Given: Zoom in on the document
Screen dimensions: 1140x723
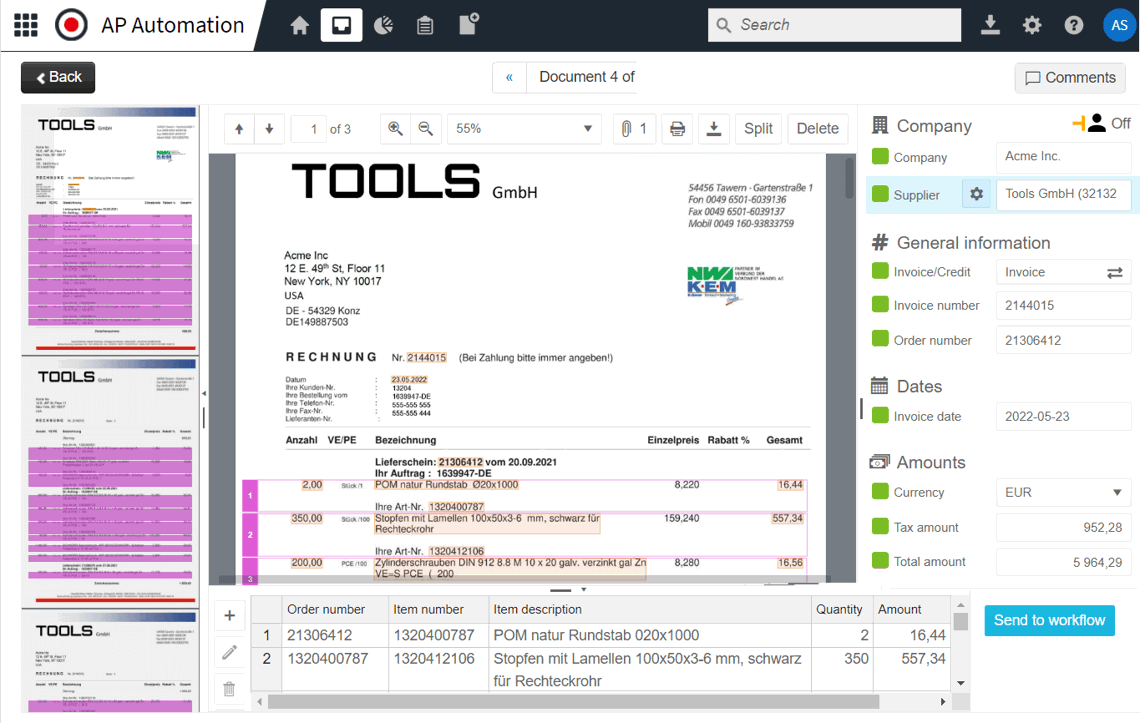Looking at the screenshot, I should click(x=395, y=128).
